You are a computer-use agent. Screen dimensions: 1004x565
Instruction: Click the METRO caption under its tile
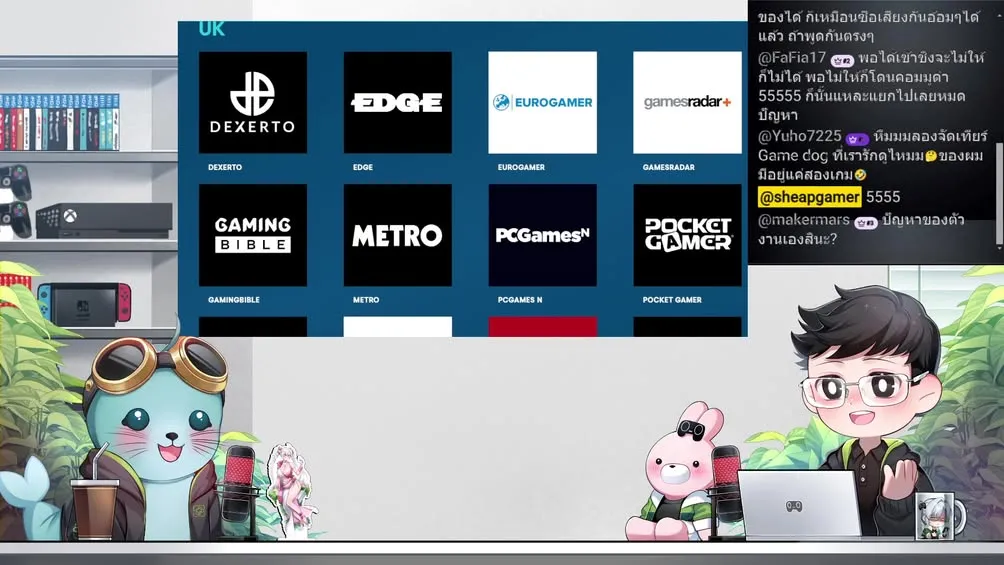pyautogui.click(x=366, y=300)
